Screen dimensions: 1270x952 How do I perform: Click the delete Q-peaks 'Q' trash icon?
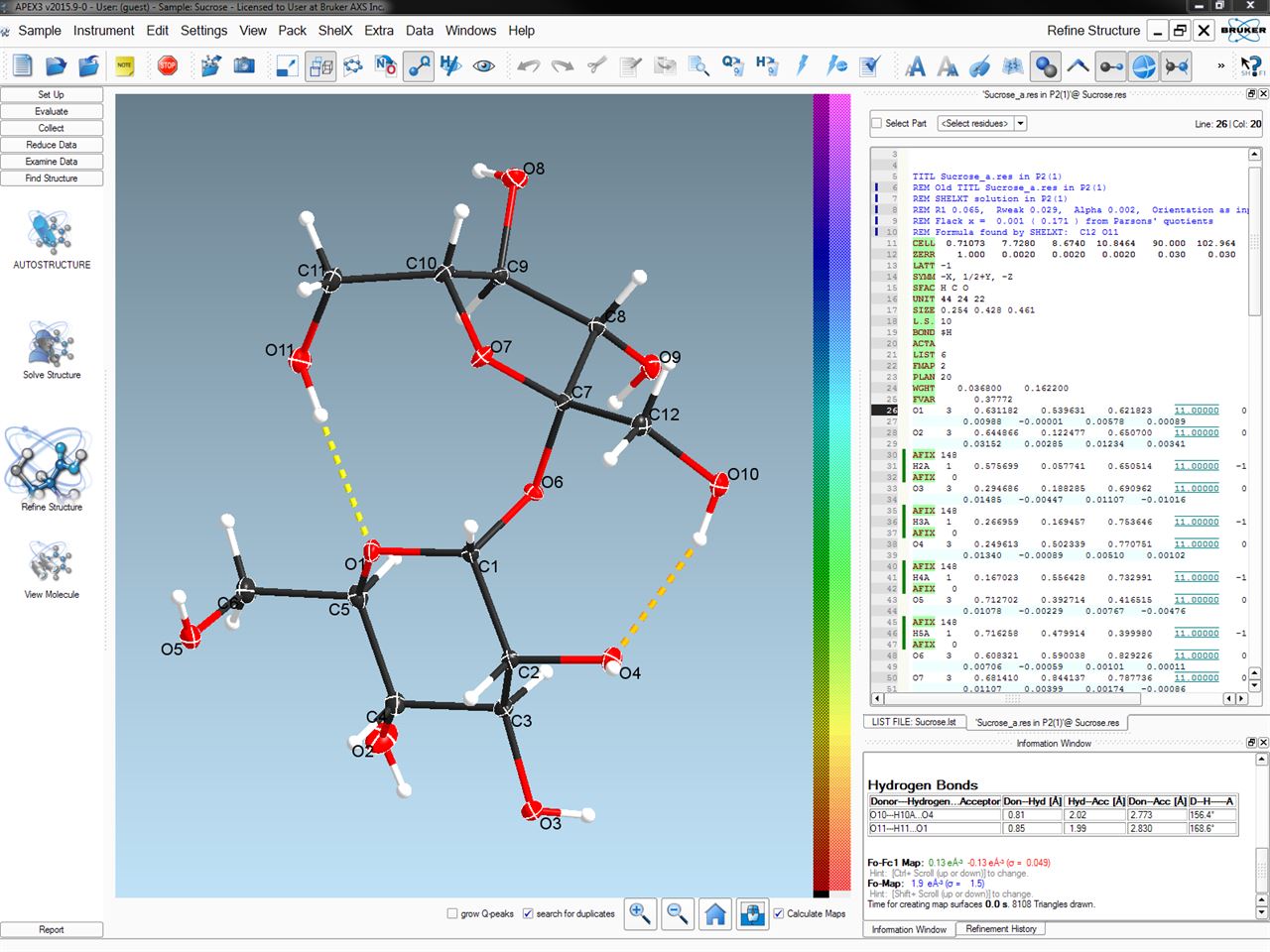[732, 66]
